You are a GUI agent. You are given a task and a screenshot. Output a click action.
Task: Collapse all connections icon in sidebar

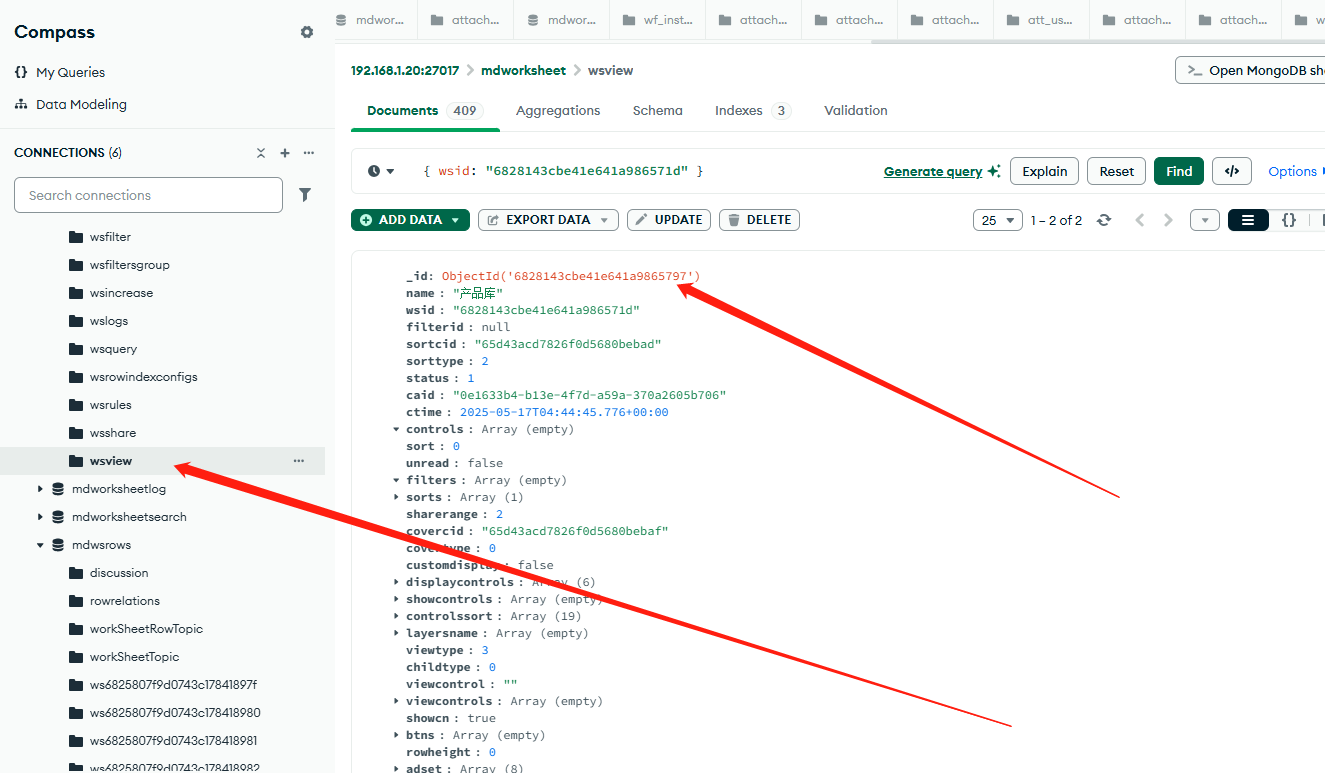click(x=261, y=153)
